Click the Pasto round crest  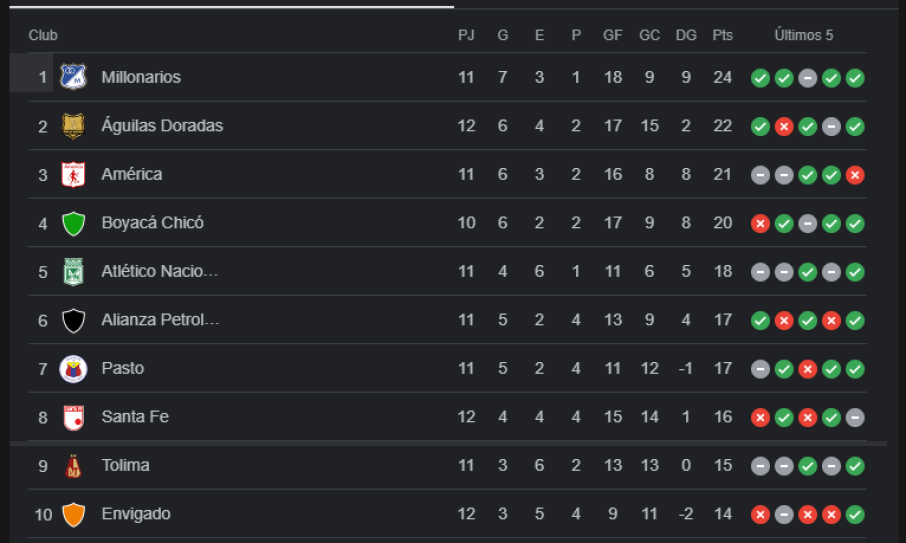73,369
